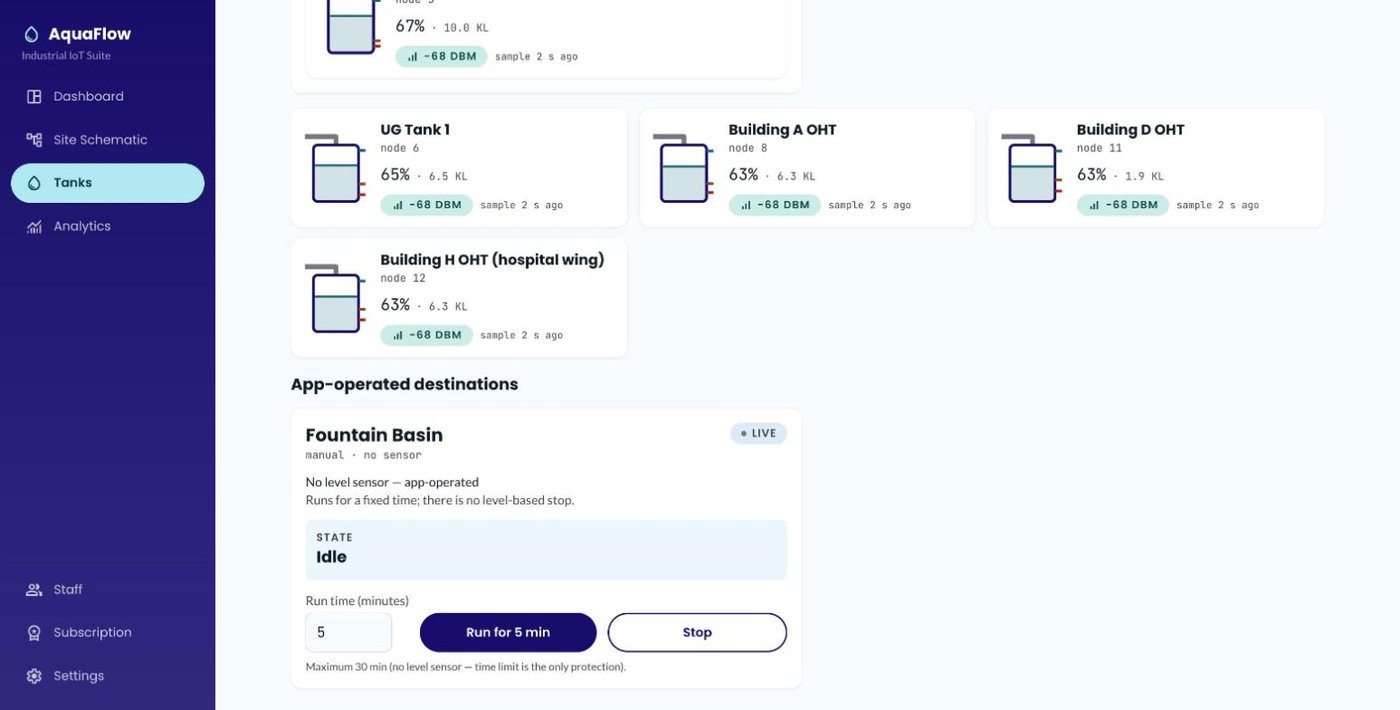The height and width of the screenshot is (710, 1400).
Task: Click the UG Tank 1 tank graphic
Action: (x=336, y=168)
